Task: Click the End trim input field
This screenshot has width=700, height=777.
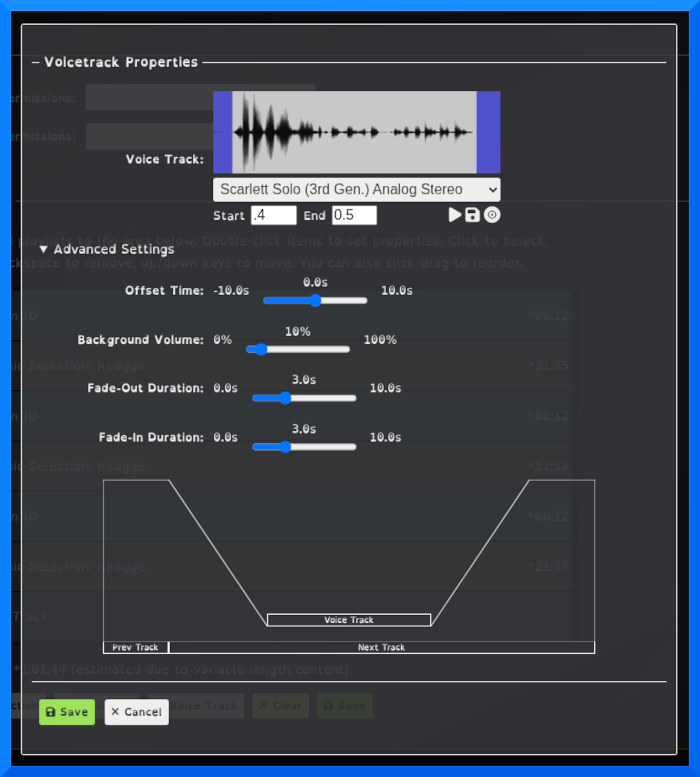Action: 354,215
